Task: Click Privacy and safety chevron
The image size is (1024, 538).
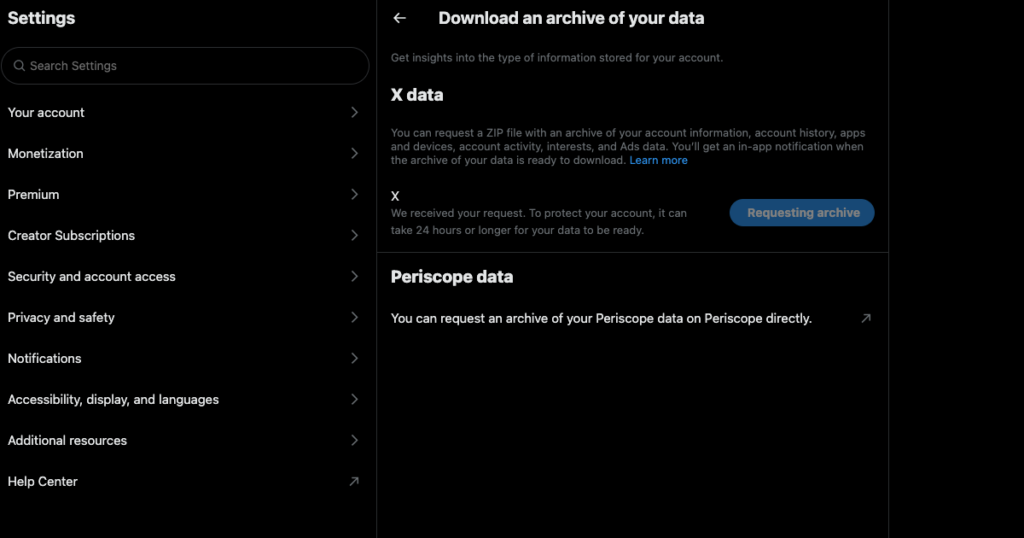Action: 354,318
